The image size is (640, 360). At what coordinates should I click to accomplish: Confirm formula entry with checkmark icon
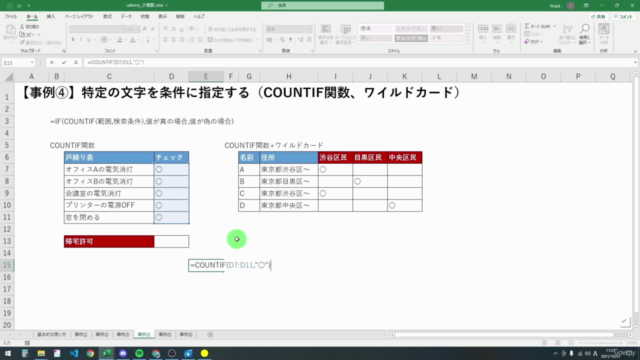coord(64,62)
